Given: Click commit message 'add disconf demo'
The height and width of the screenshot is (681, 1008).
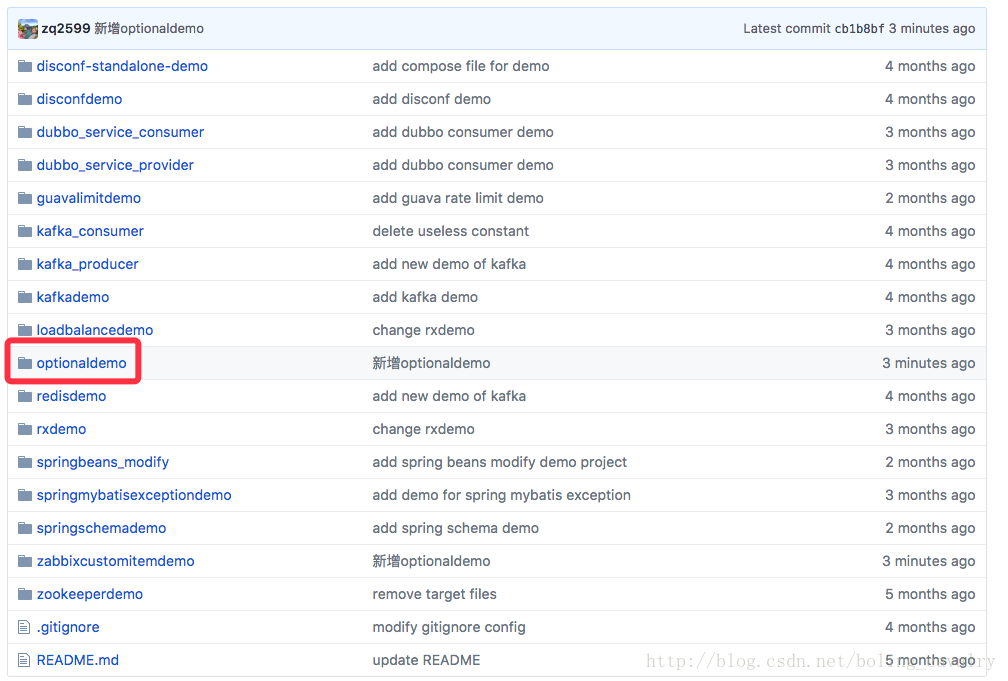Looking at the screenshot, I should tap(431, 99).
